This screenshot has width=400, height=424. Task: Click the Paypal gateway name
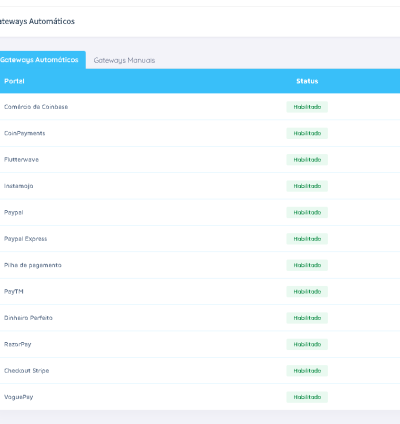[x=14, y=212]
